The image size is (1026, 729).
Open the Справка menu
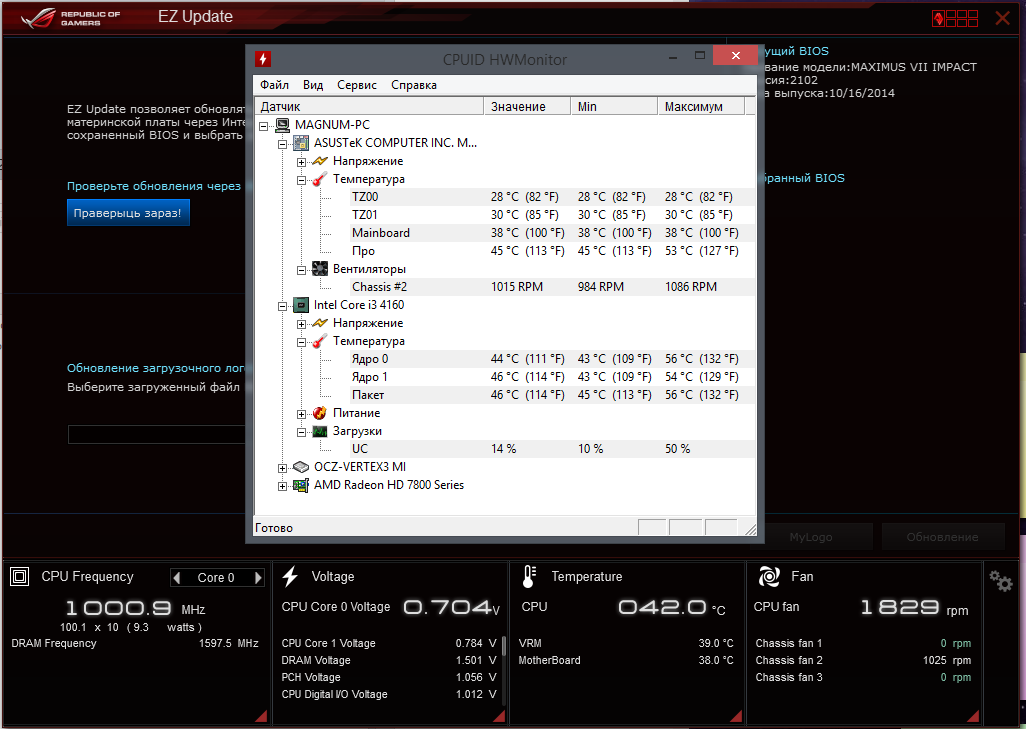tap(414, 85)
